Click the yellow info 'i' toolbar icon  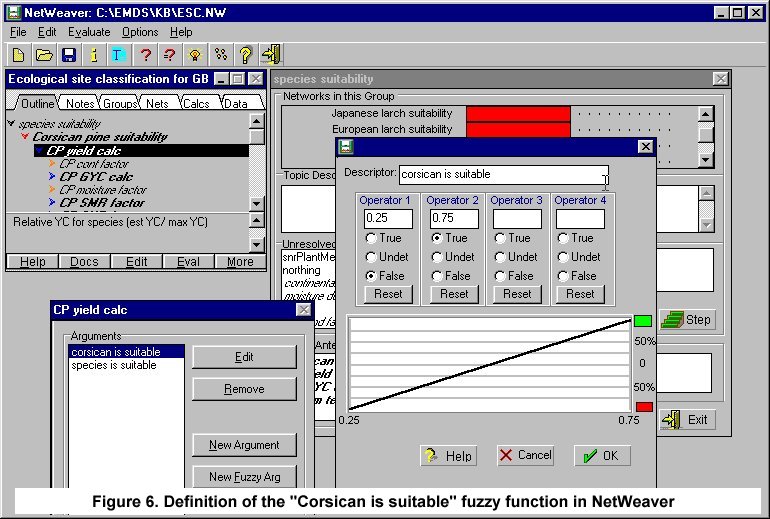(x=94, y=55)
